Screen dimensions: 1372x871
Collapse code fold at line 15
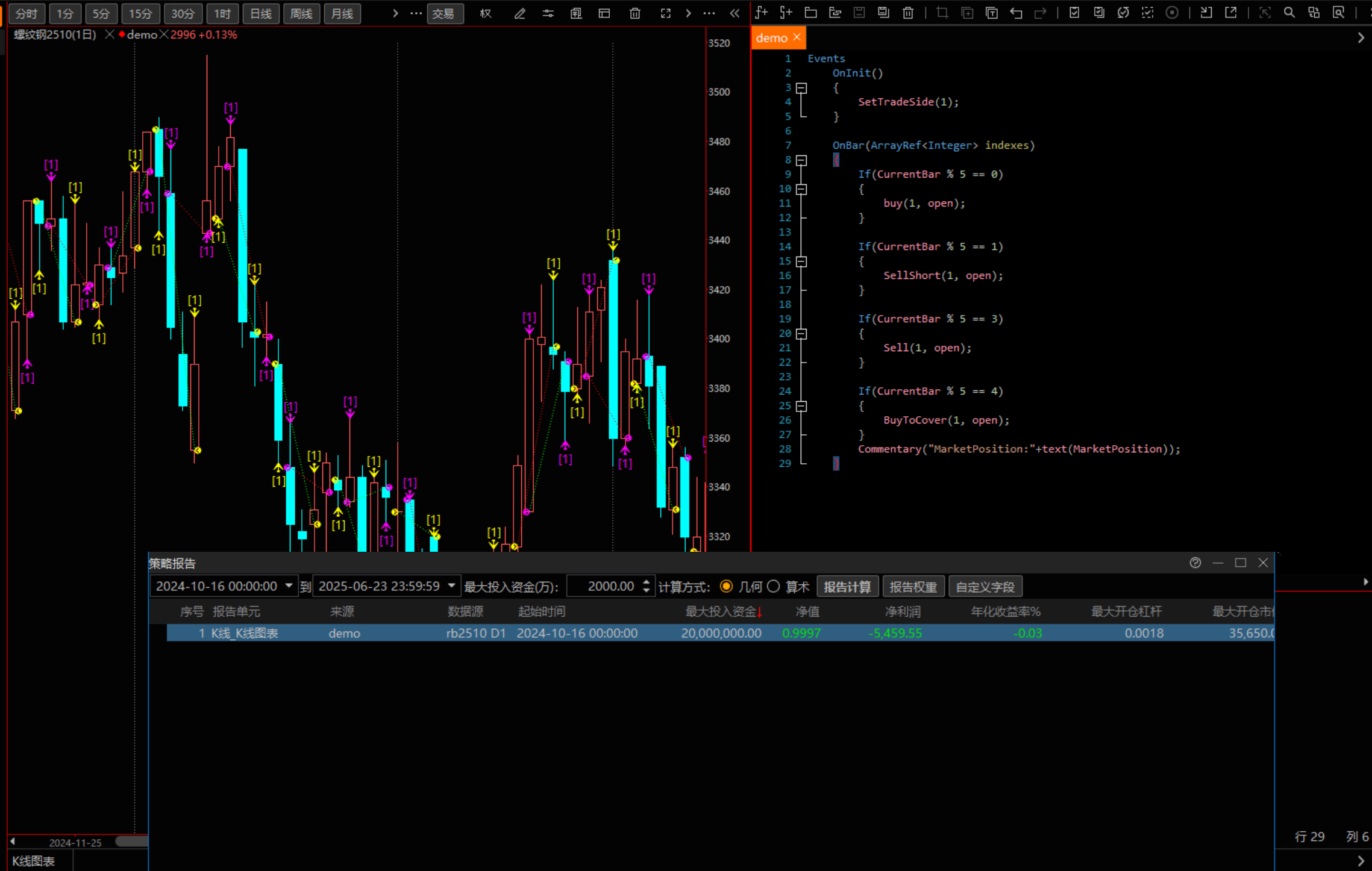coord(801,261)
